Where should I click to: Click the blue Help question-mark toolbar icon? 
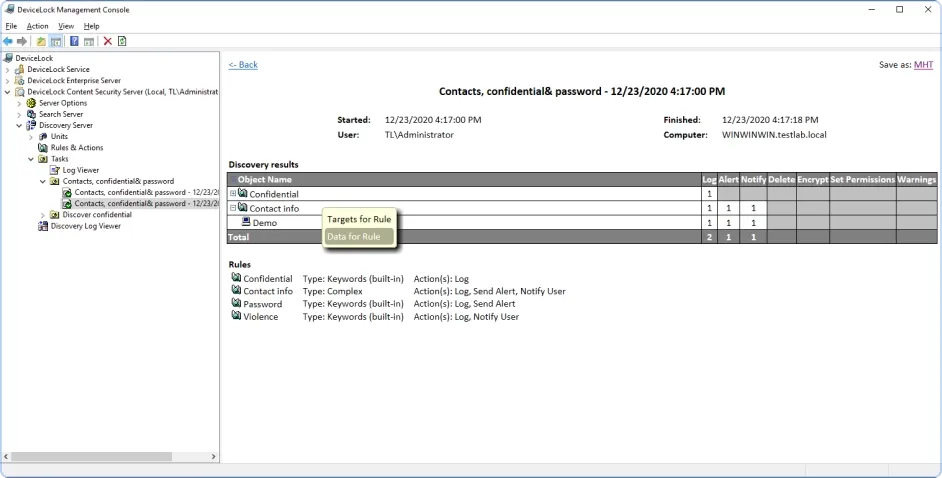coord(74,41)
